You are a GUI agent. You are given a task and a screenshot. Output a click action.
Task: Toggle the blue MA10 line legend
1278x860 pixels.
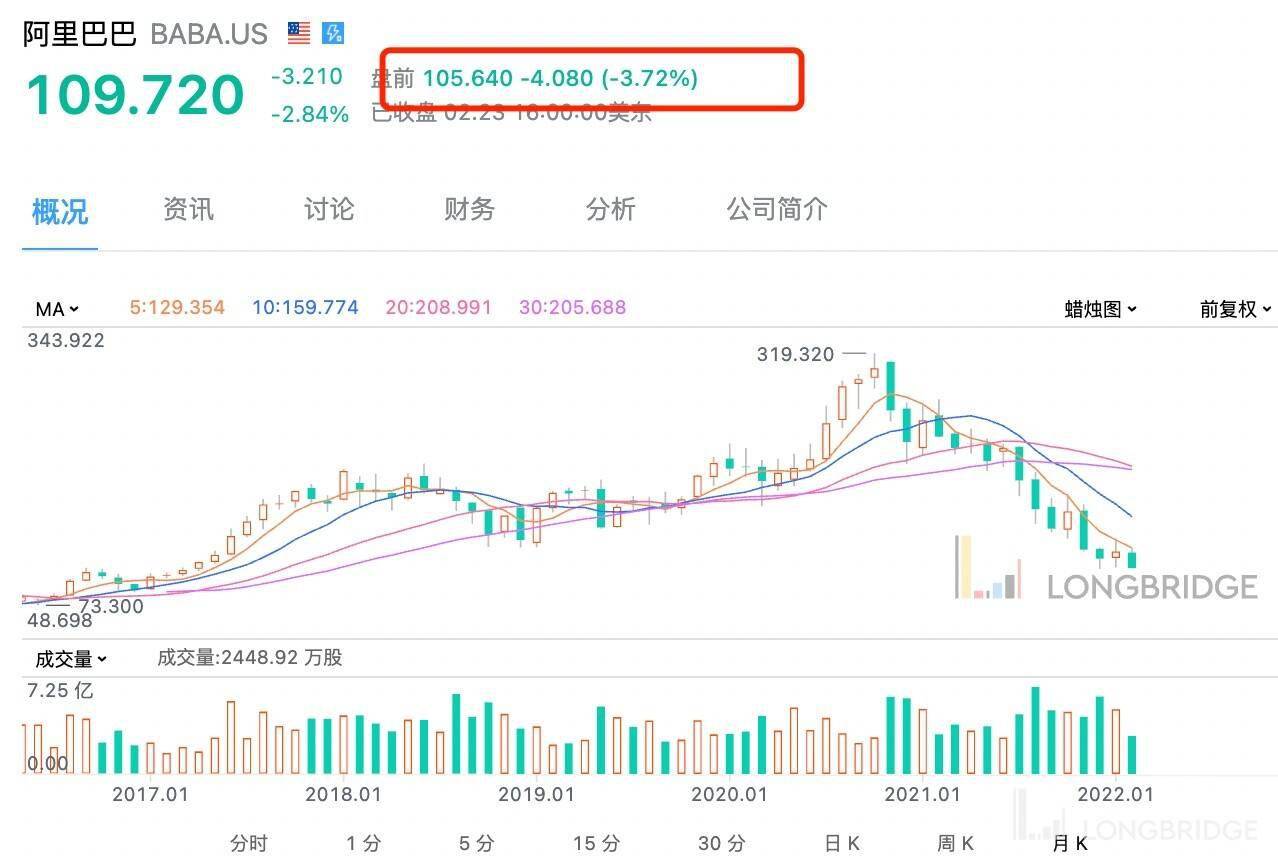305,309
